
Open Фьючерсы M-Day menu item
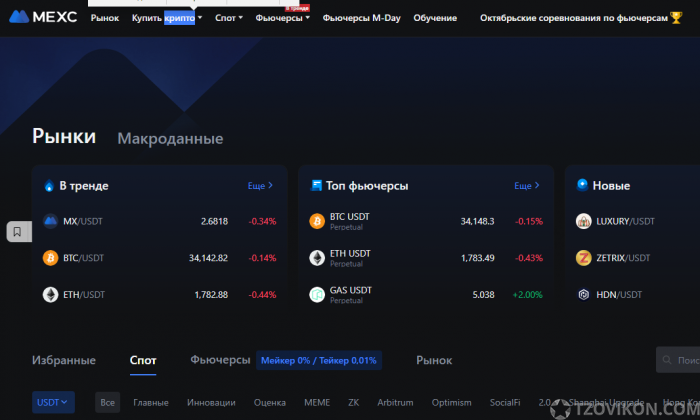pyautogui.click(x=362, y=18)
